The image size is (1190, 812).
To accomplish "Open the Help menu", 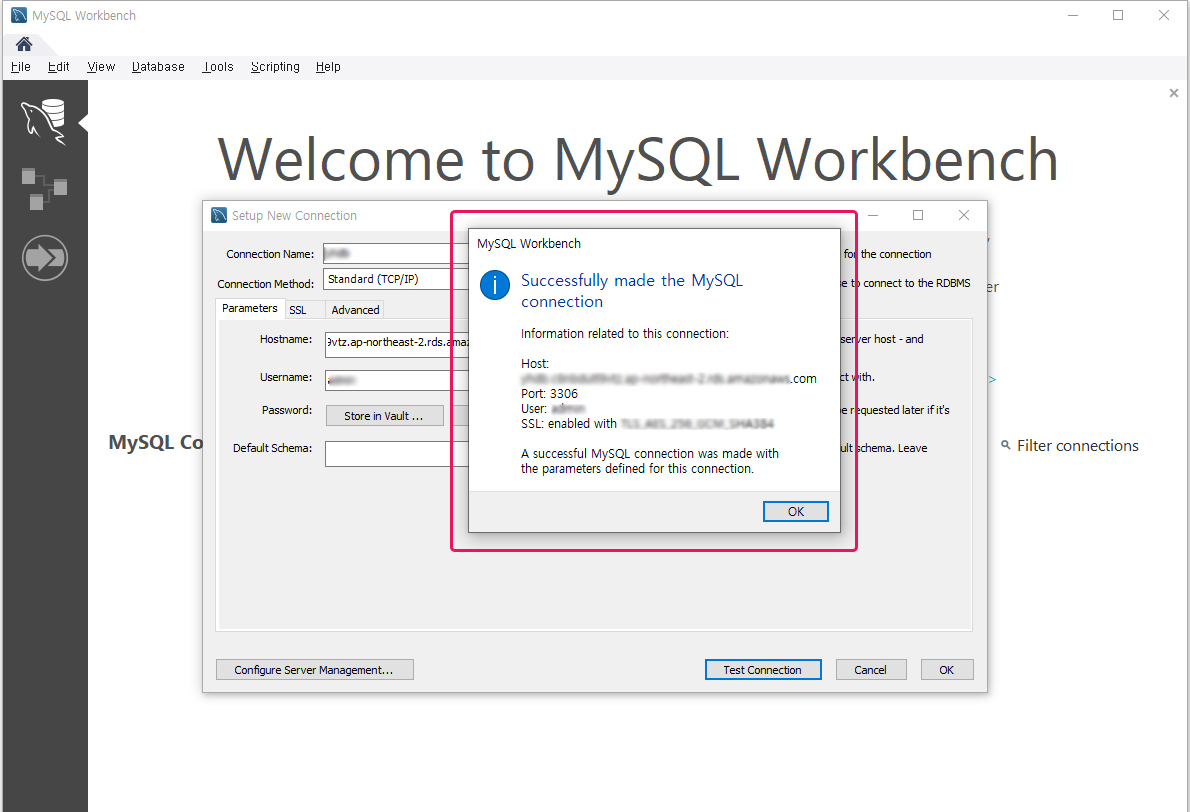I will 328,67.
